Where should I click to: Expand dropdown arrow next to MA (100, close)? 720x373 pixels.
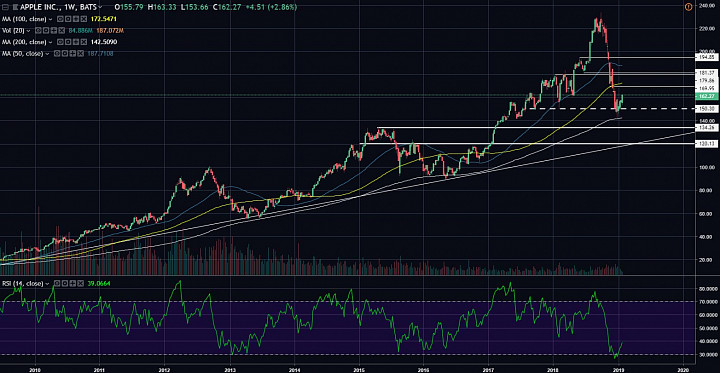click(x=51, y=19)
